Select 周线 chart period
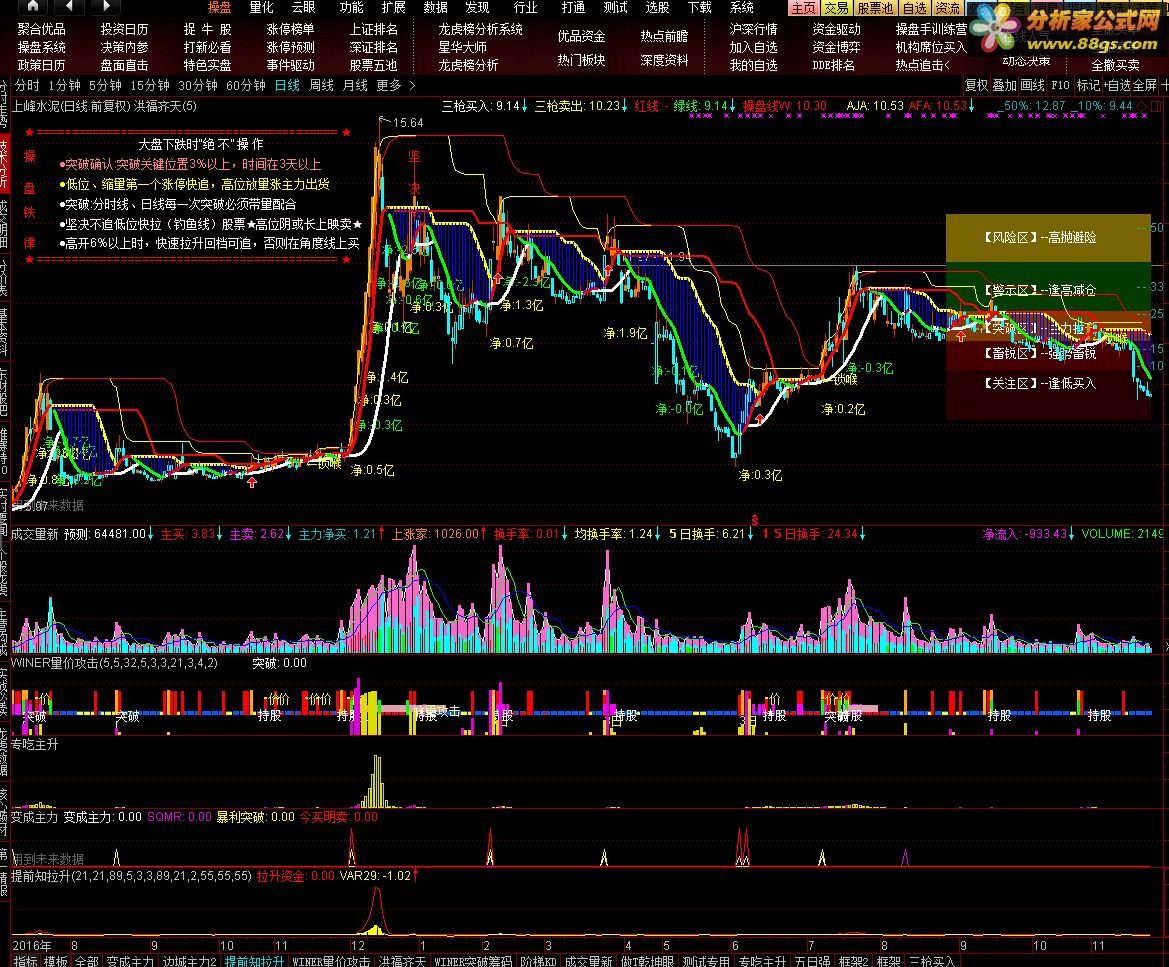 [x=321, y=86]
